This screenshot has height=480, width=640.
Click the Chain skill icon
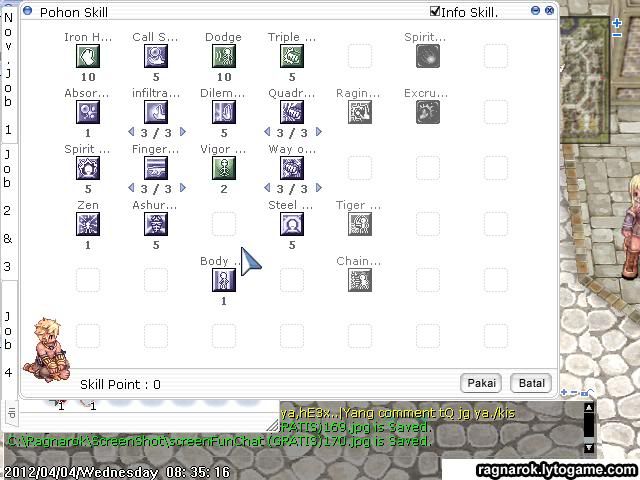point(360,280)
